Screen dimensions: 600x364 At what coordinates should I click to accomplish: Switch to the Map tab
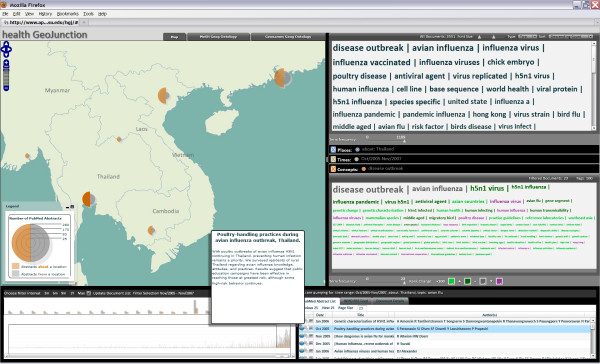click(x=174, y=37)
